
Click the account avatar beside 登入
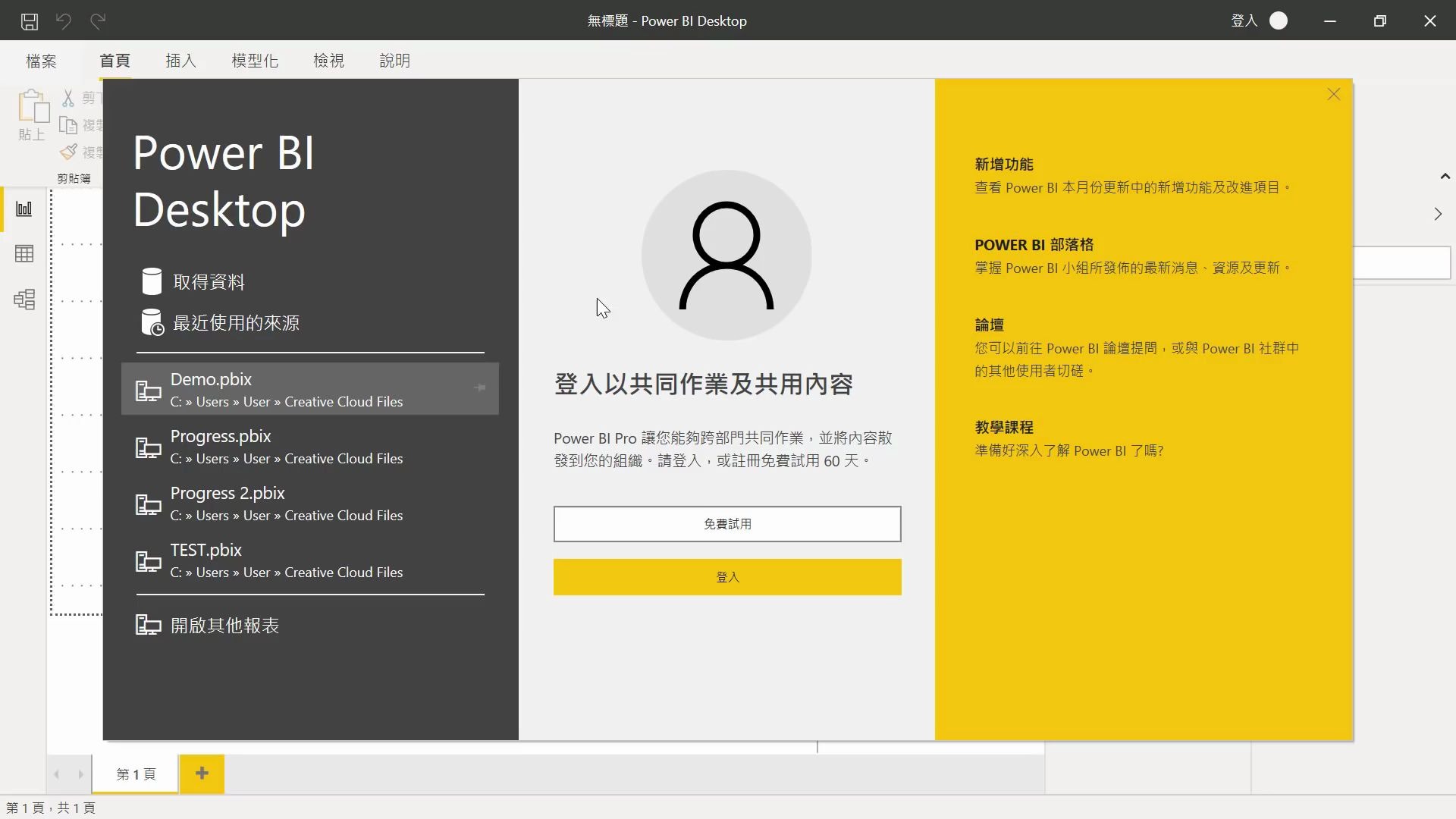pyautogui.click(x=1279, y=20)
